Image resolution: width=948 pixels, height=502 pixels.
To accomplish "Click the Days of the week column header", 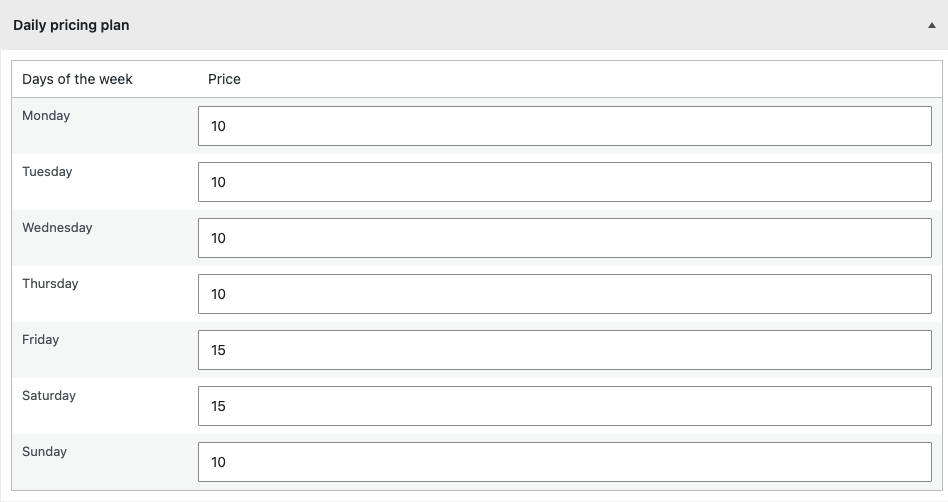I will pos(77,79).
